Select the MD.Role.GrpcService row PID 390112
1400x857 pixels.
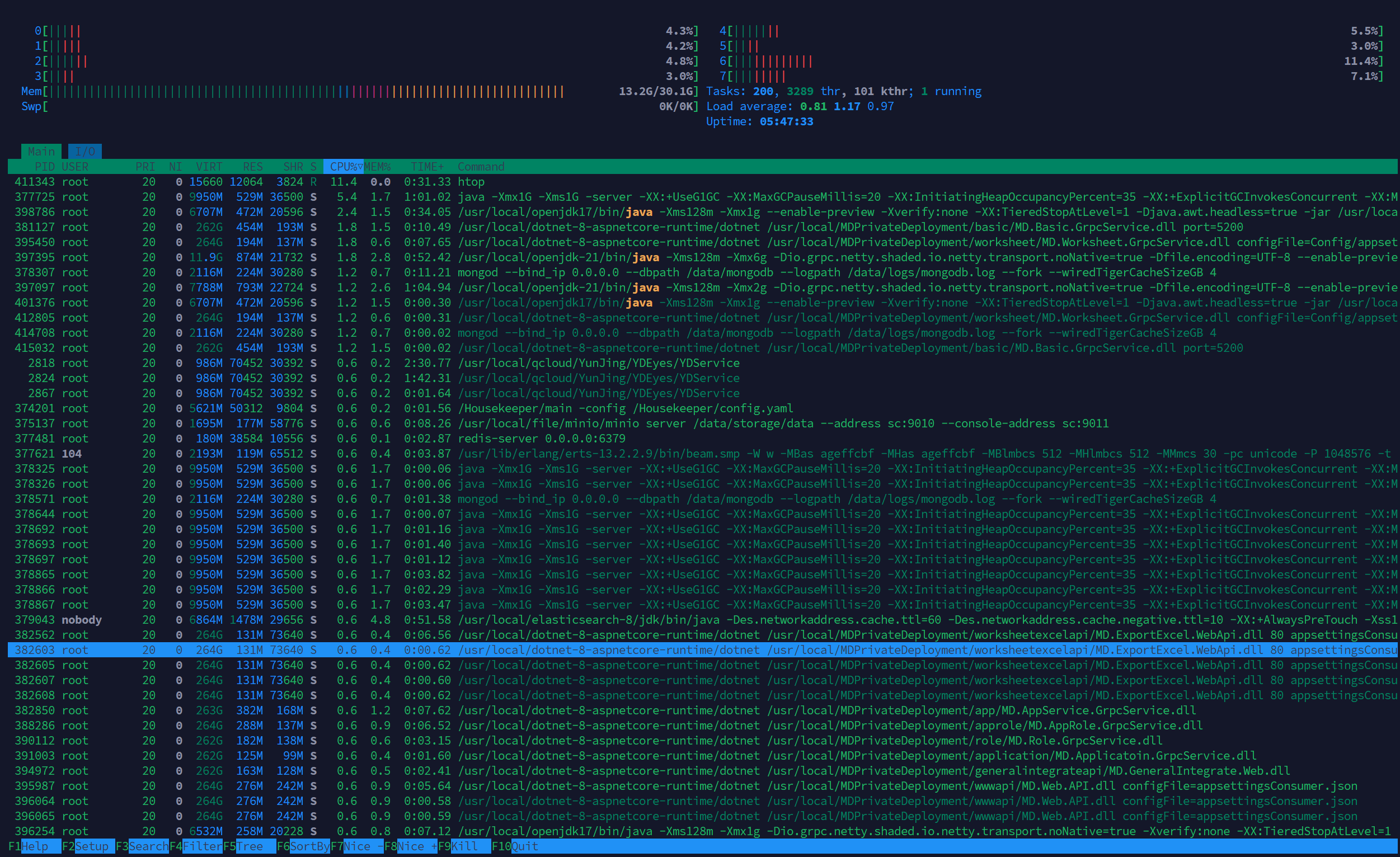tap(702, 741)
